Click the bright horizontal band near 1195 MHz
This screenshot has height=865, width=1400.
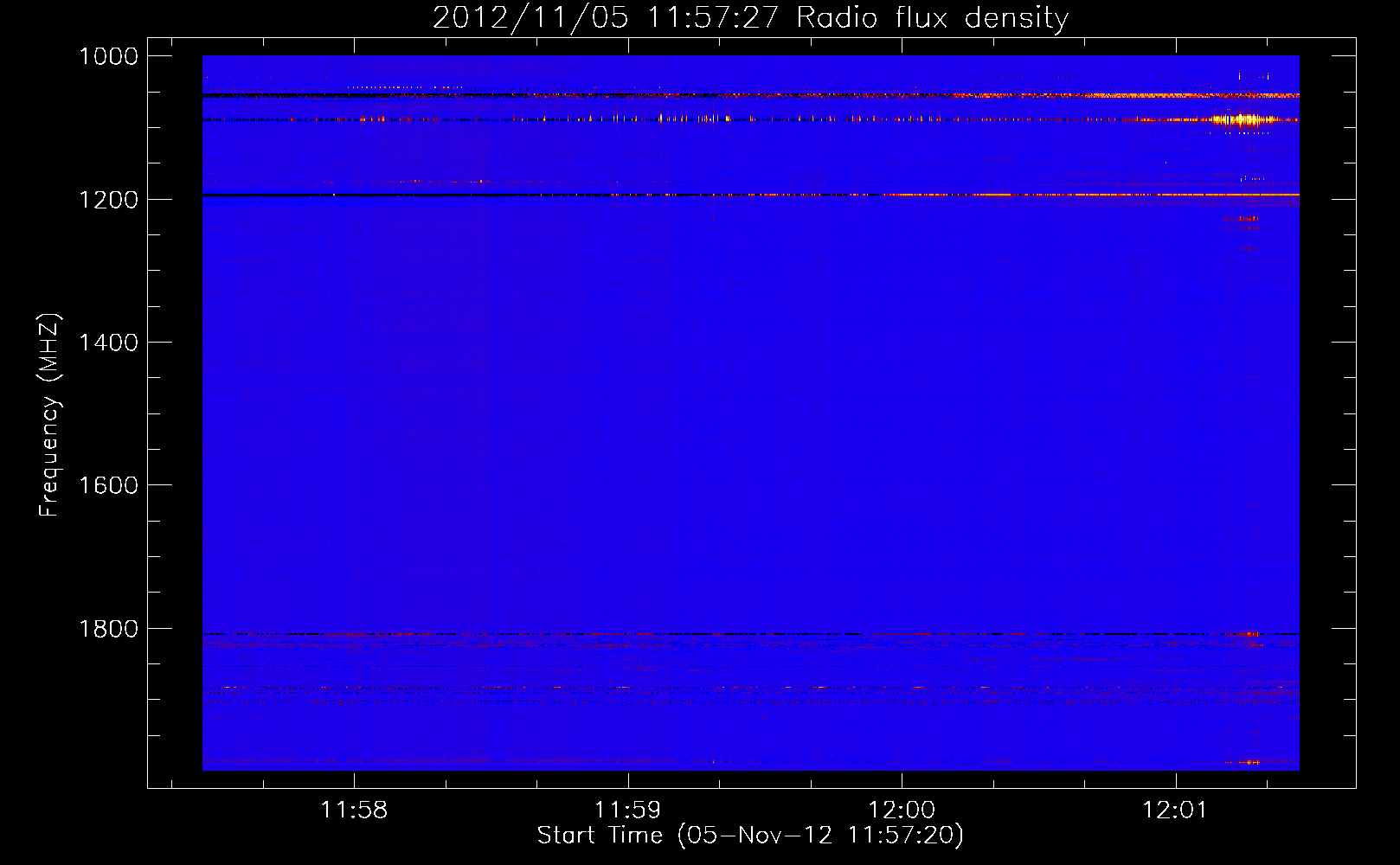click(751, 195)
